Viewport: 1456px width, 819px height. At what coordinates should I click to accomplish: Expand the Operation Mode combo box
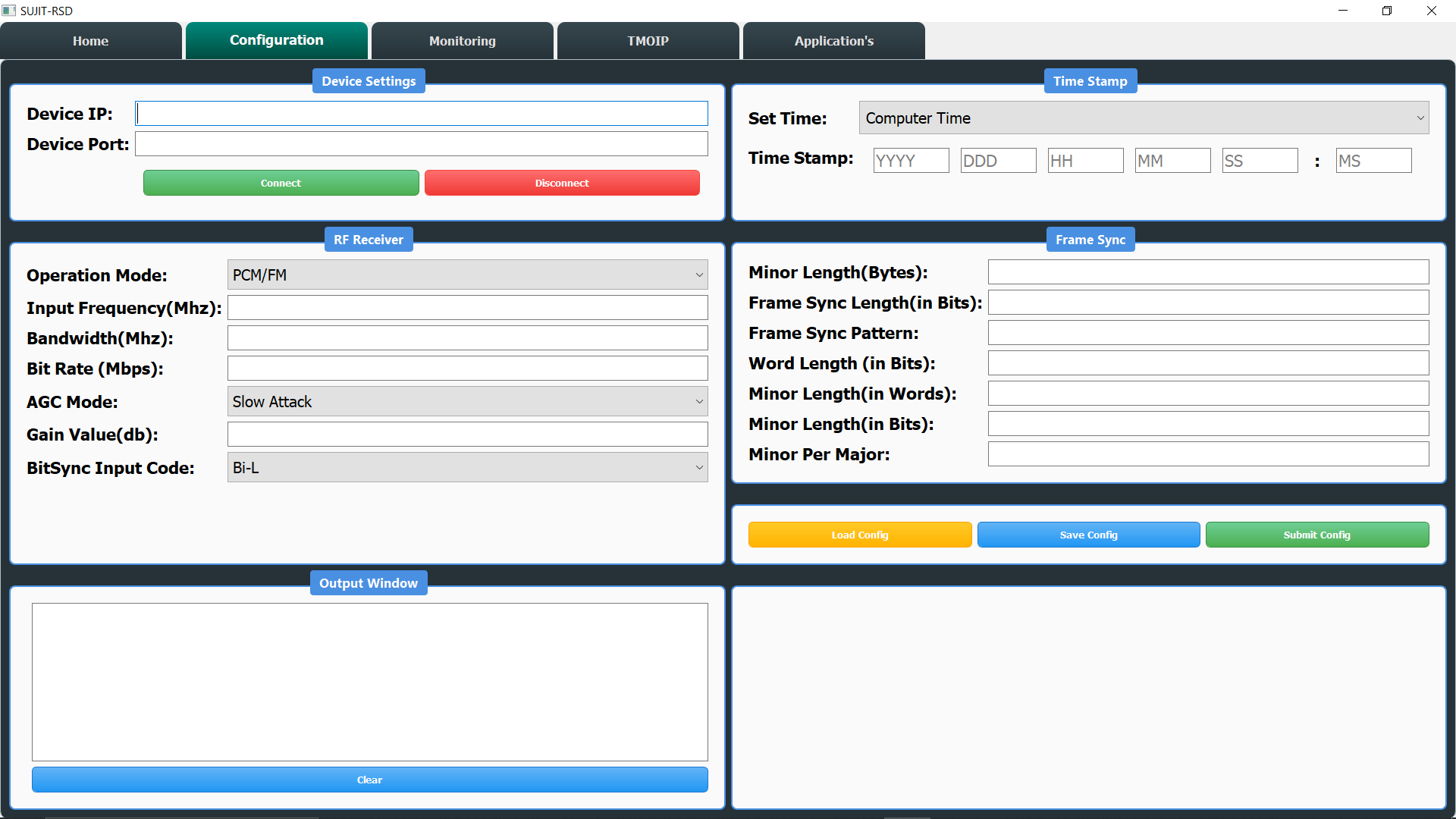(467, 275)
